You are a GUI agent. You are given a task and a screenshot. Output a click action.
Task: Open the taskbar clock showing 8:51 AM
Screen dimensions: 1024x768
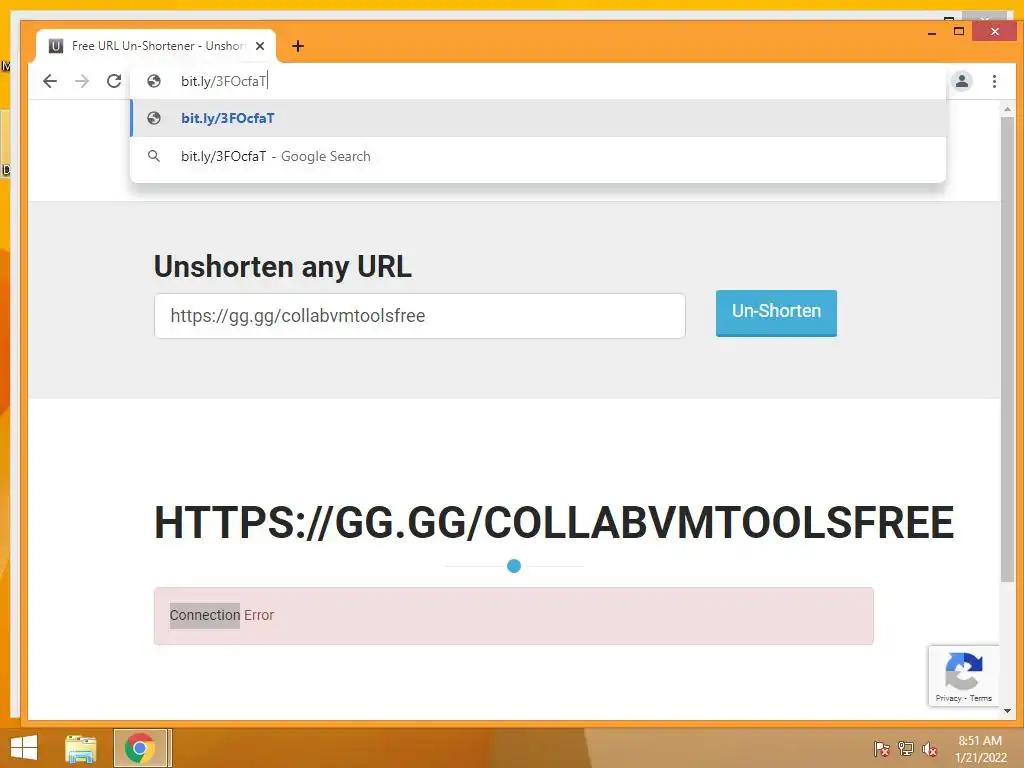(980, 749)
